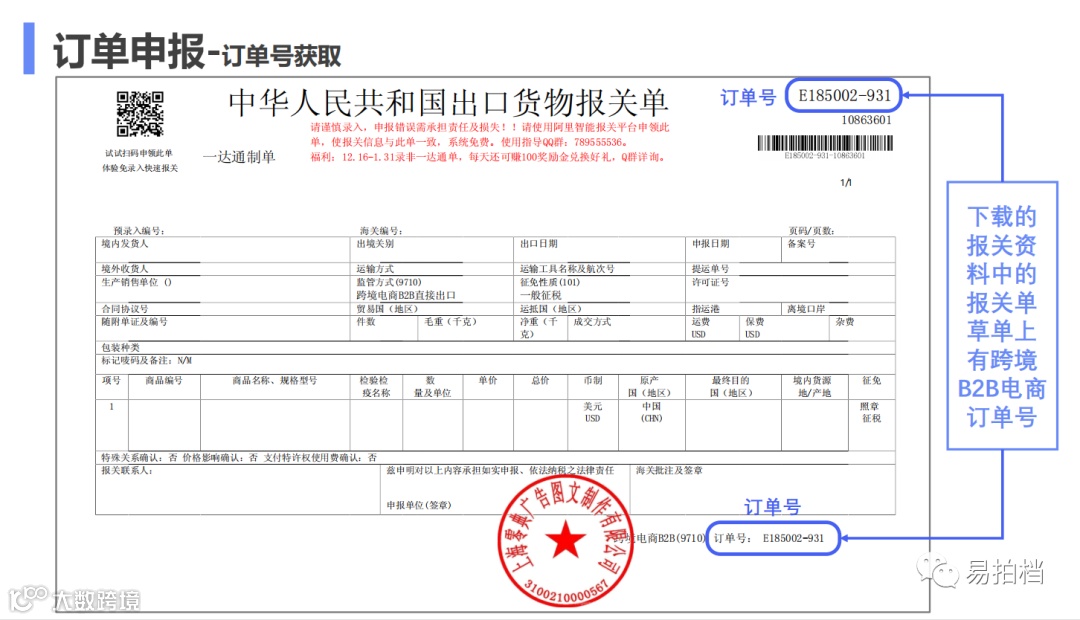Click the "提运单号" field

[790, 269]
